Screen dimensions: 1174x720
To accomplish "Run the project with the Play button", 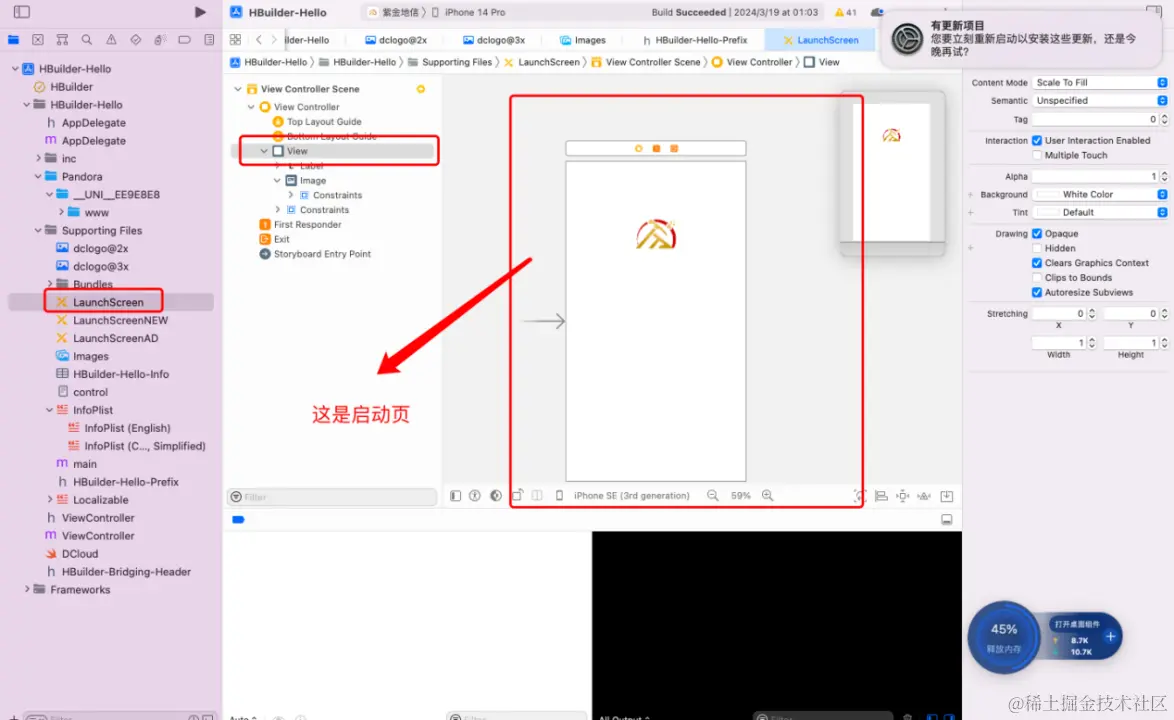I will pyautogui.click(x=200, y=12).
